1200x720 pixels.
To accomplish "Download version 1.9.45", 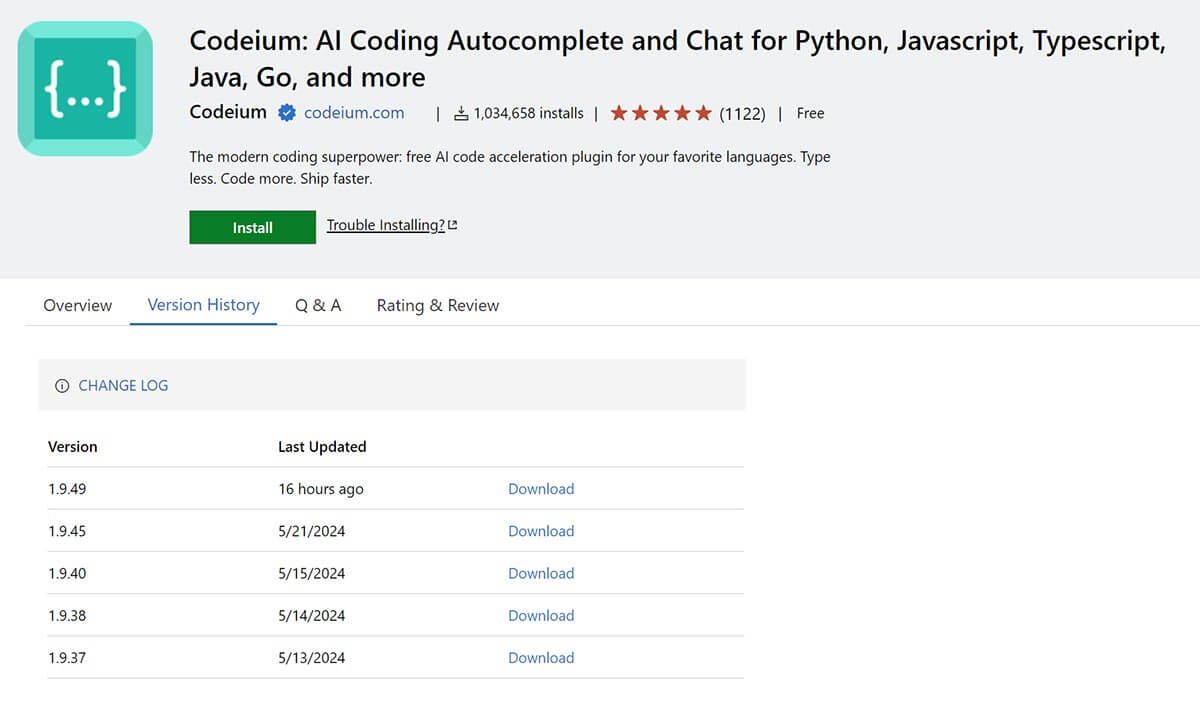I will (x=541, y=531).
